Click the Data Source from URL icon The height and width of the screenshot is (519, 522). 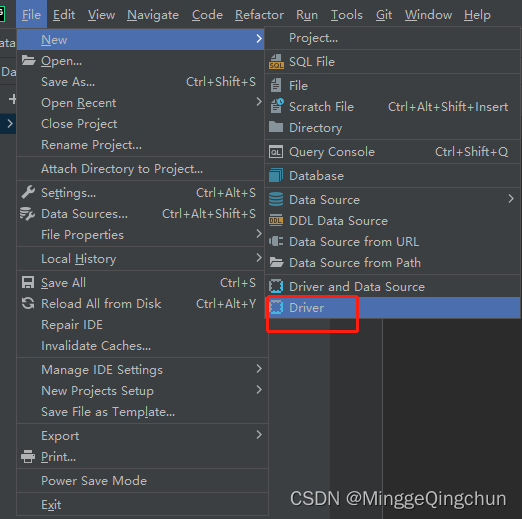click(276, 241)
